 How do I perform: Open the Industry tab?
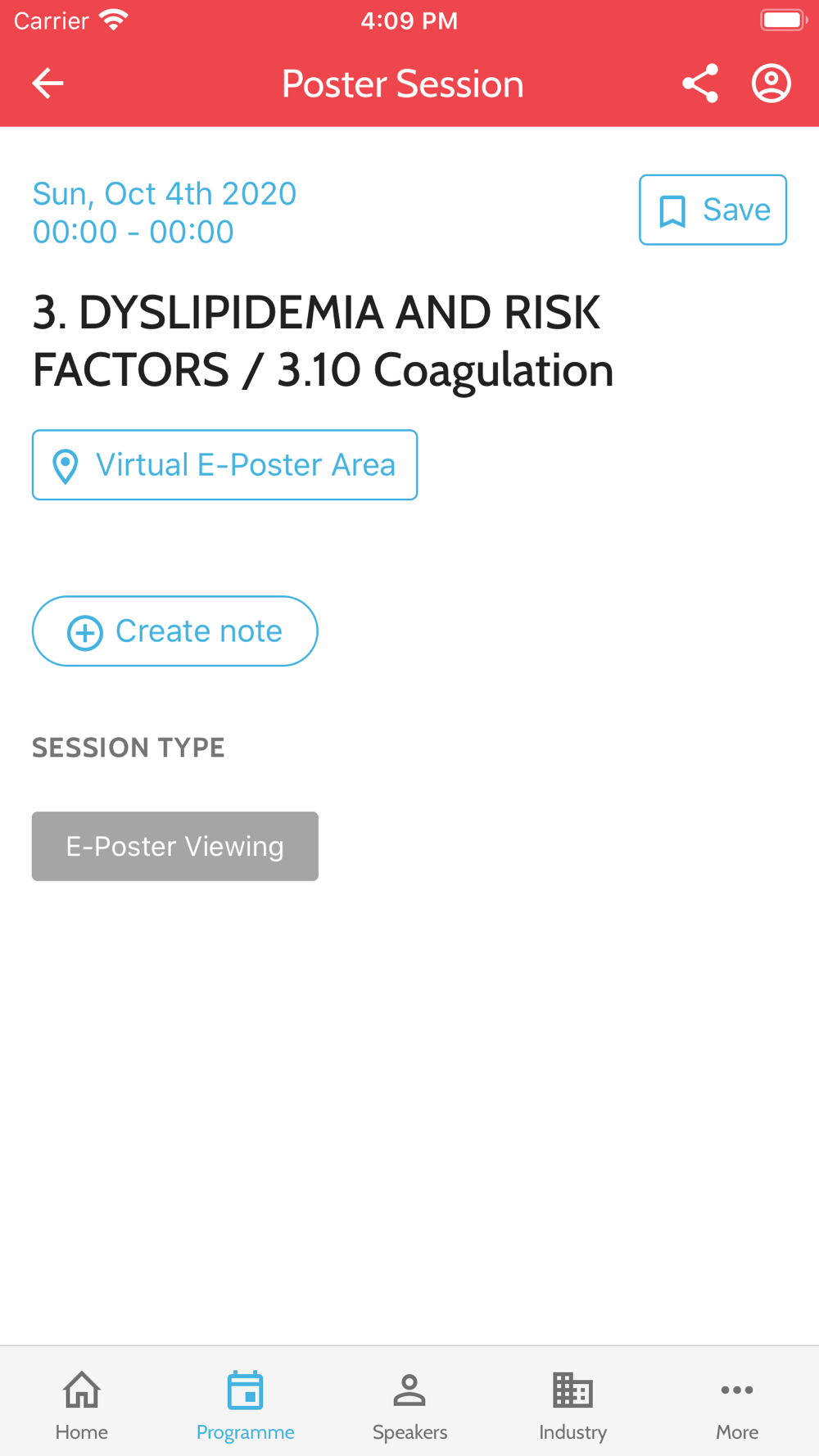(x=573, y=1405)
